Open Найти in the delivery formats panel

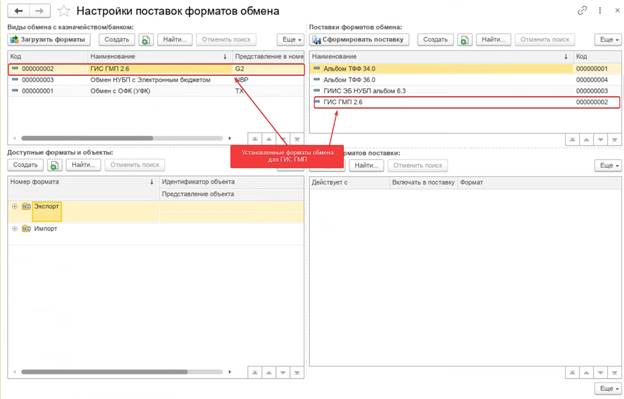(367, 165)
